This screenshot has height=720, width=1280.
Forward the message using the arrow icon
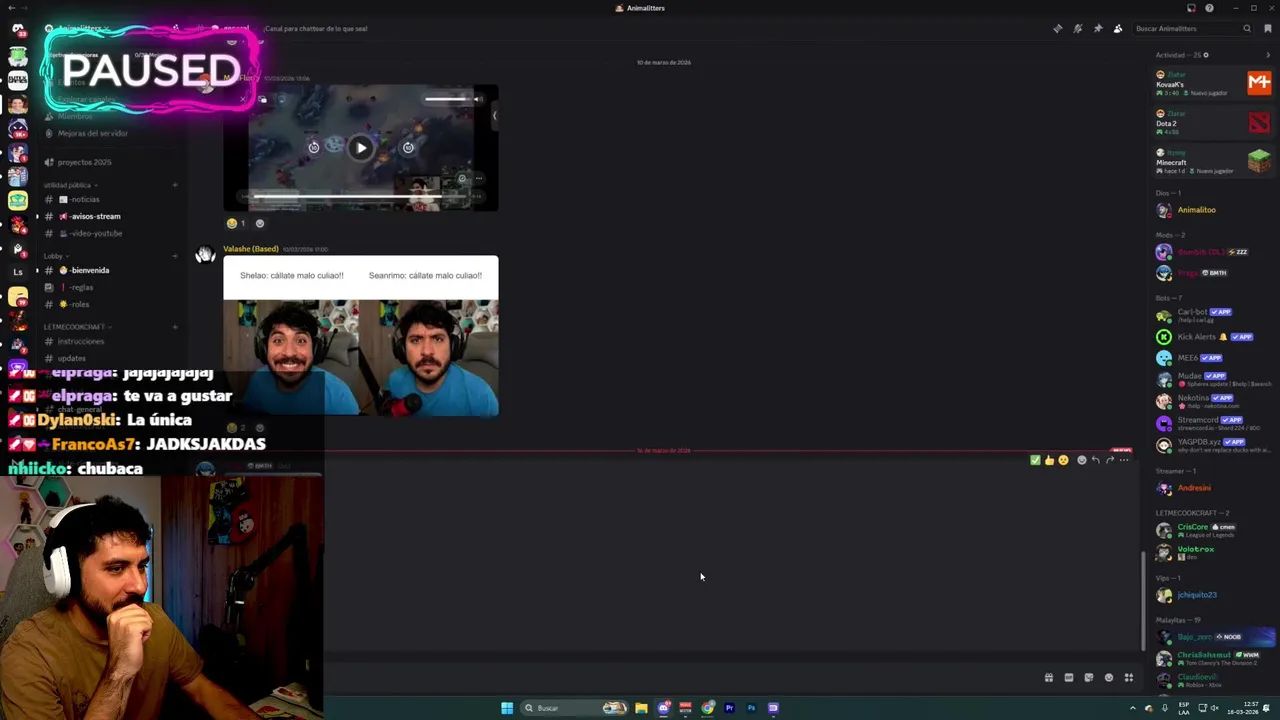pos(1109,460)
